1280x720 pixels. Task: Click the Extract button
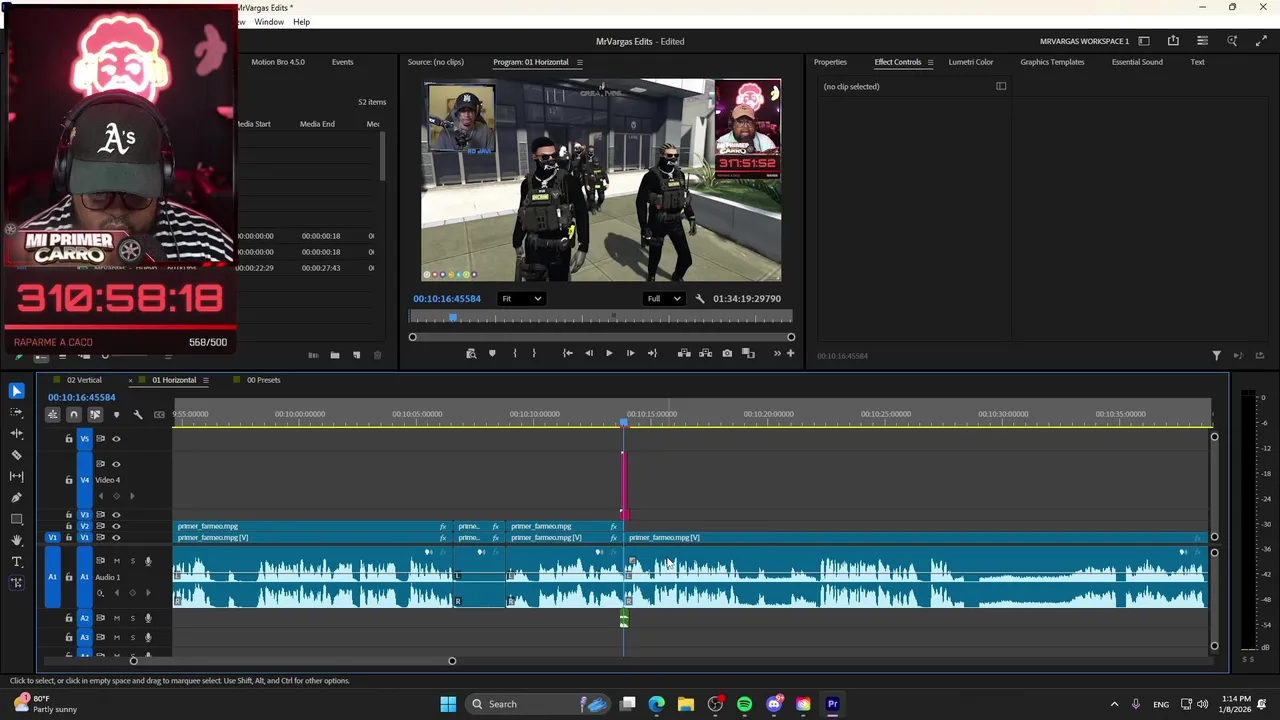pyautogui.click(x=705, y=353)
